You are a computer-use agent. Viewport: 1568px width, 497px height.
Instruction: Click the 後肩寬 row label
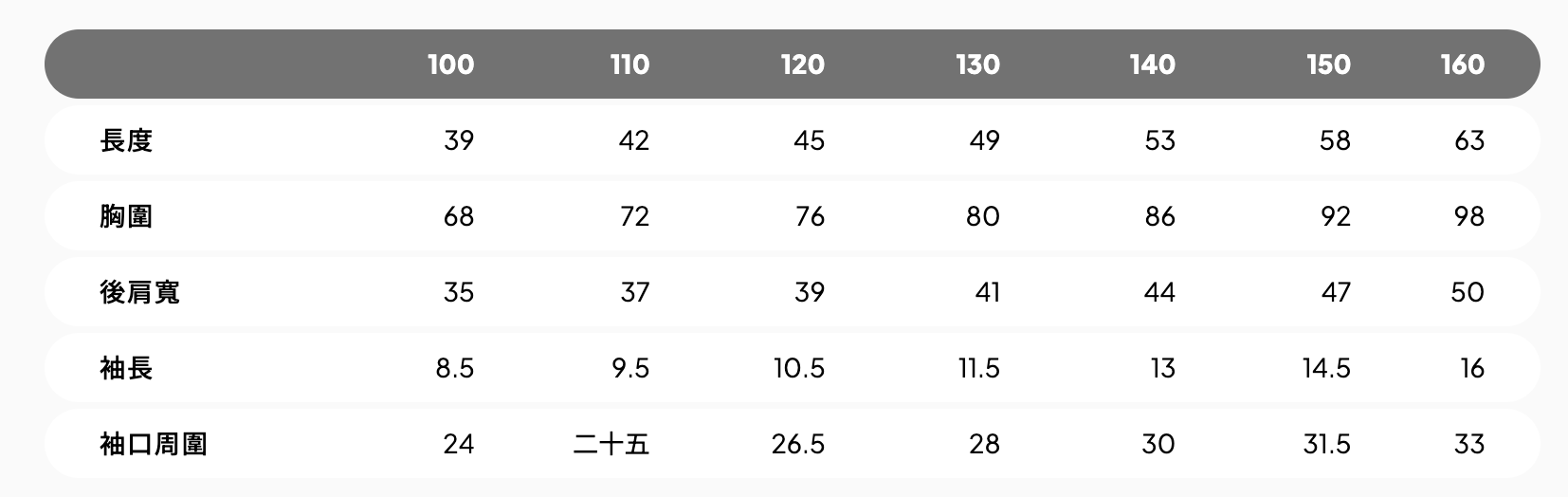(x=139, y=292)
